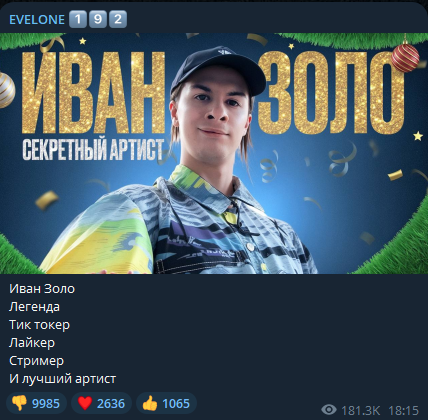Click the 'Стример' text line
The height and width of the screenshot is (420, 428).
[36, 361]
